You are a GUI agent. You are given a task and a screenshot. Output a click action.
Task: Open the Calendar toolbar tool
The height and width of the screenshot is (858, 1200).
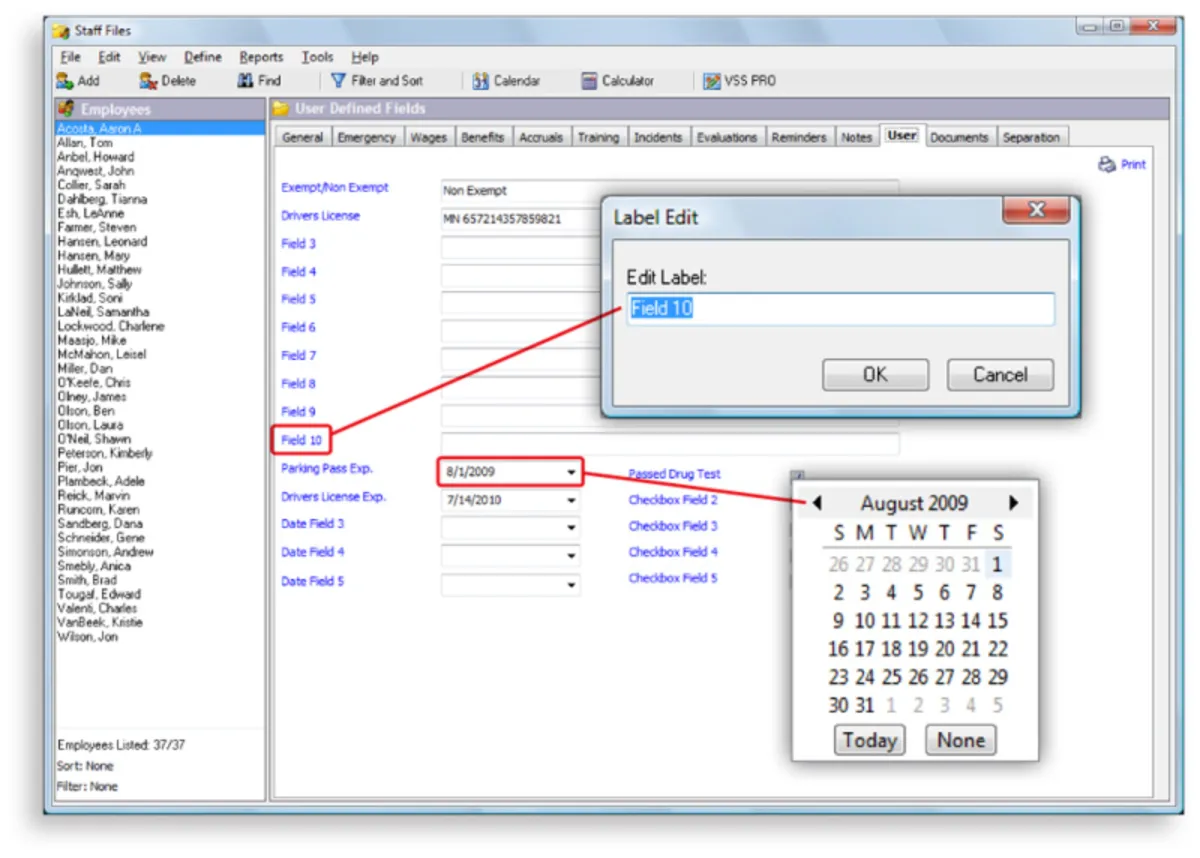pyautogui.click(x=507, y=81)
